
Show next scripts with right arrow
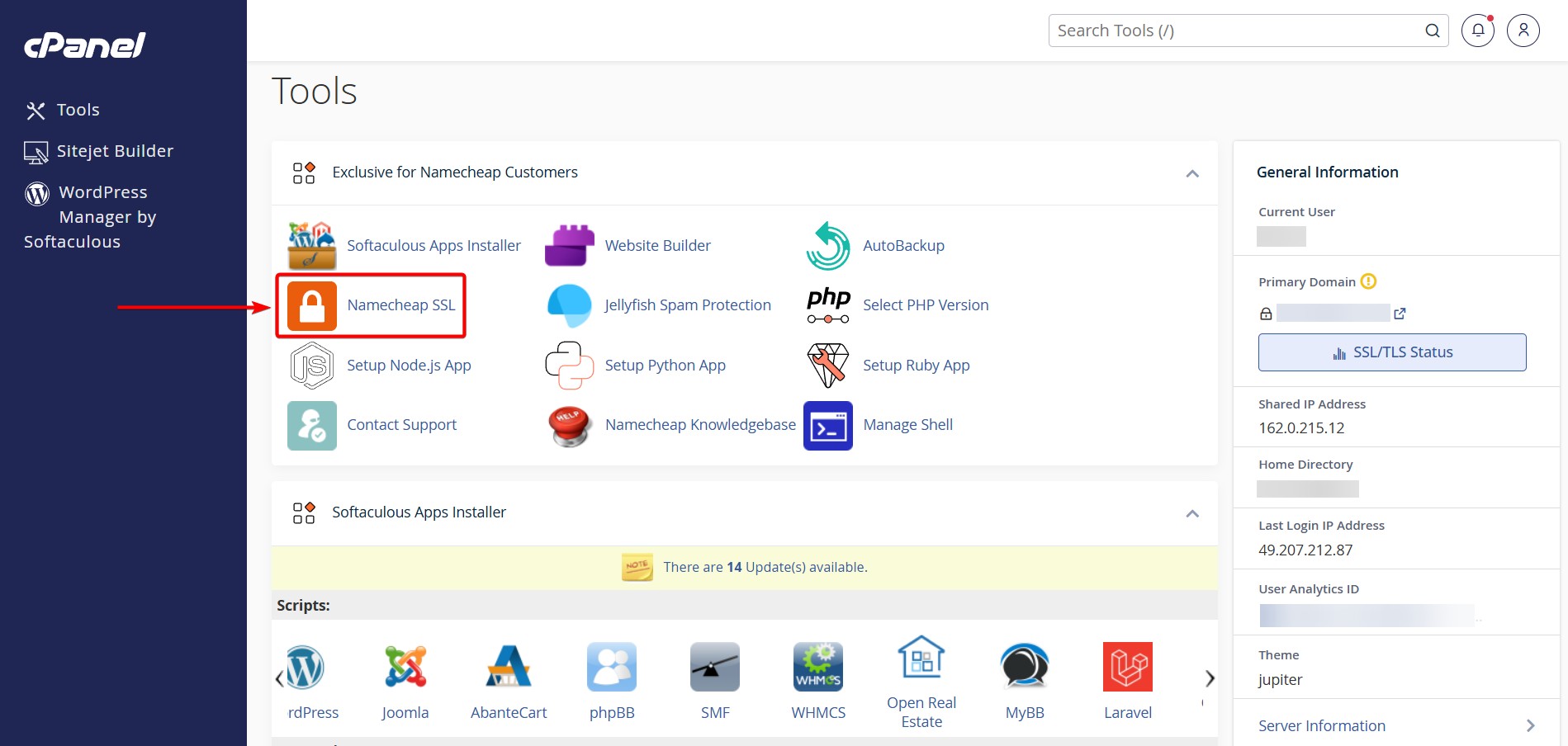coord(1210,678)
